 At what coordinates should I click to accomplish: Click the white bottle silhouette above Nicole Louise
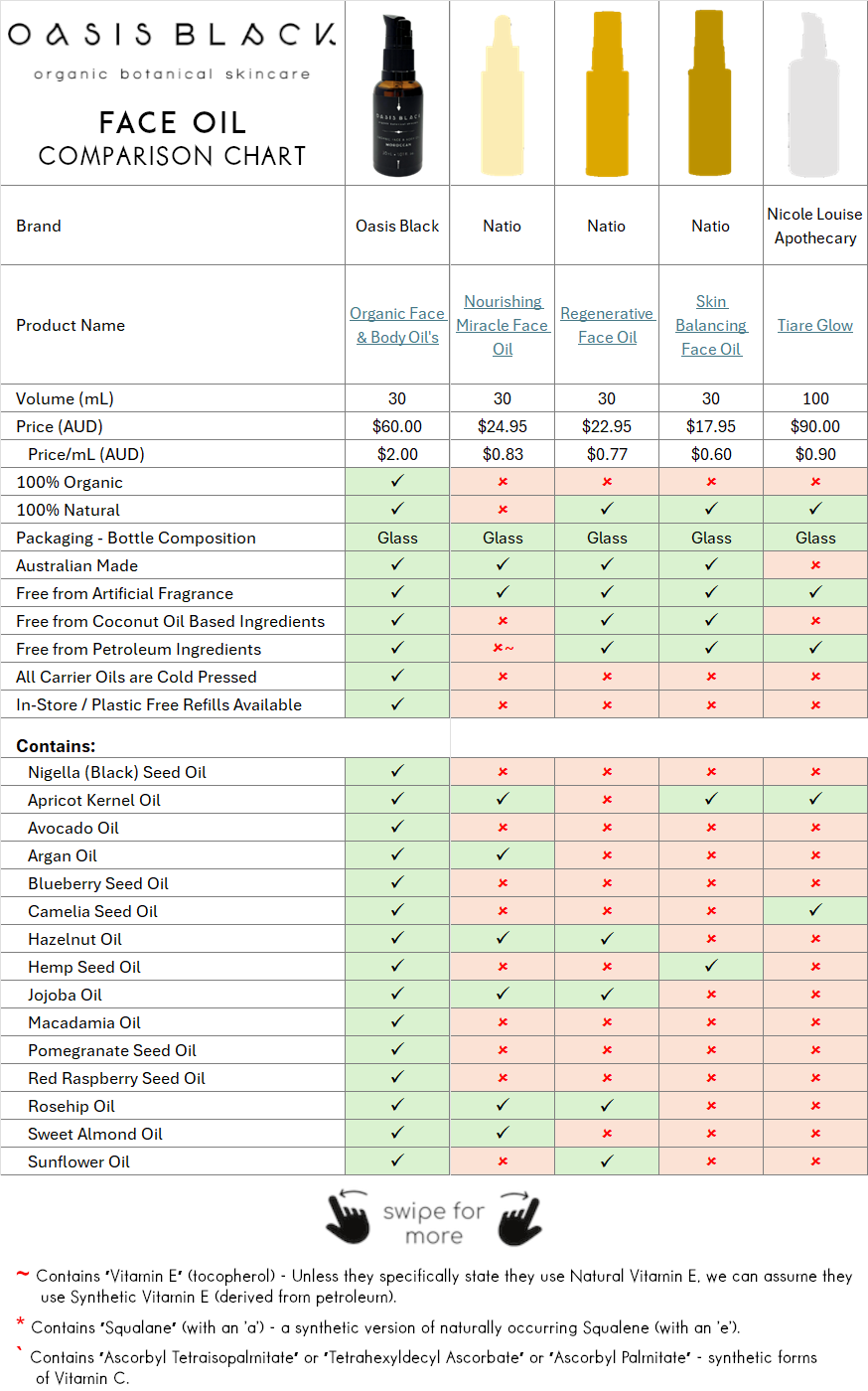[815, 95]
